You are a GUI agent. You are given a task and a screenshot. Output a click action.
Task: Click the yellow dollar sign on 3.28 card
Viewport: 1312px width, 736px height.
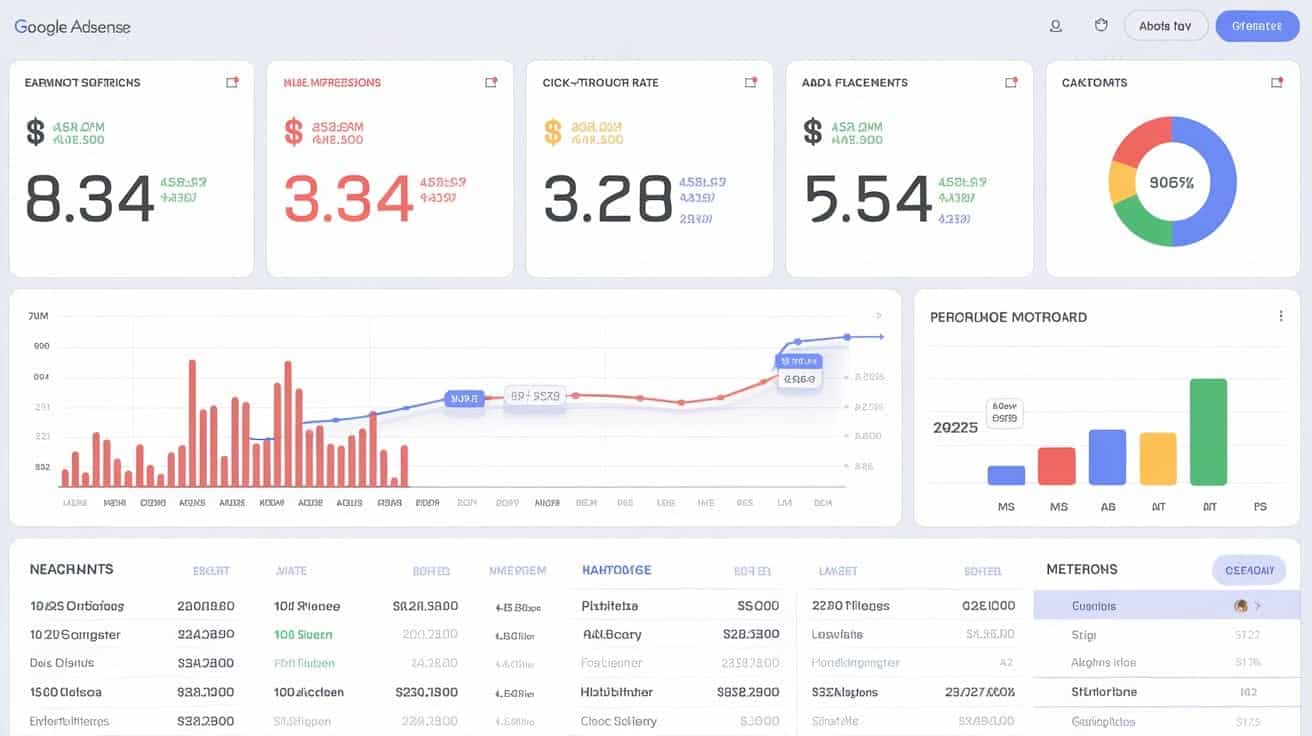click(553, 132)
